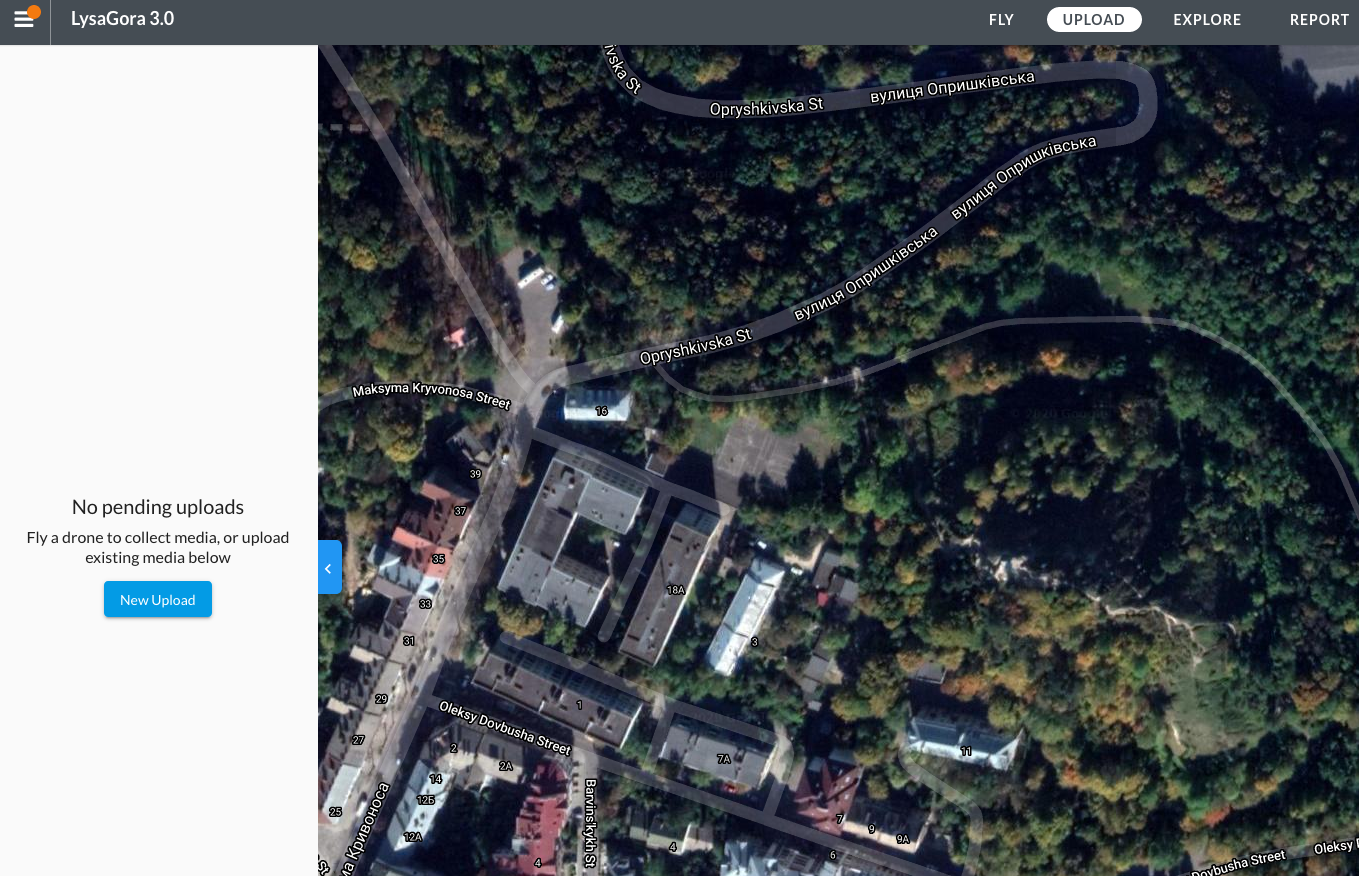The image size is (1359, 876).
Task: Click building marker 3 on the map
Action: (754, 642)
